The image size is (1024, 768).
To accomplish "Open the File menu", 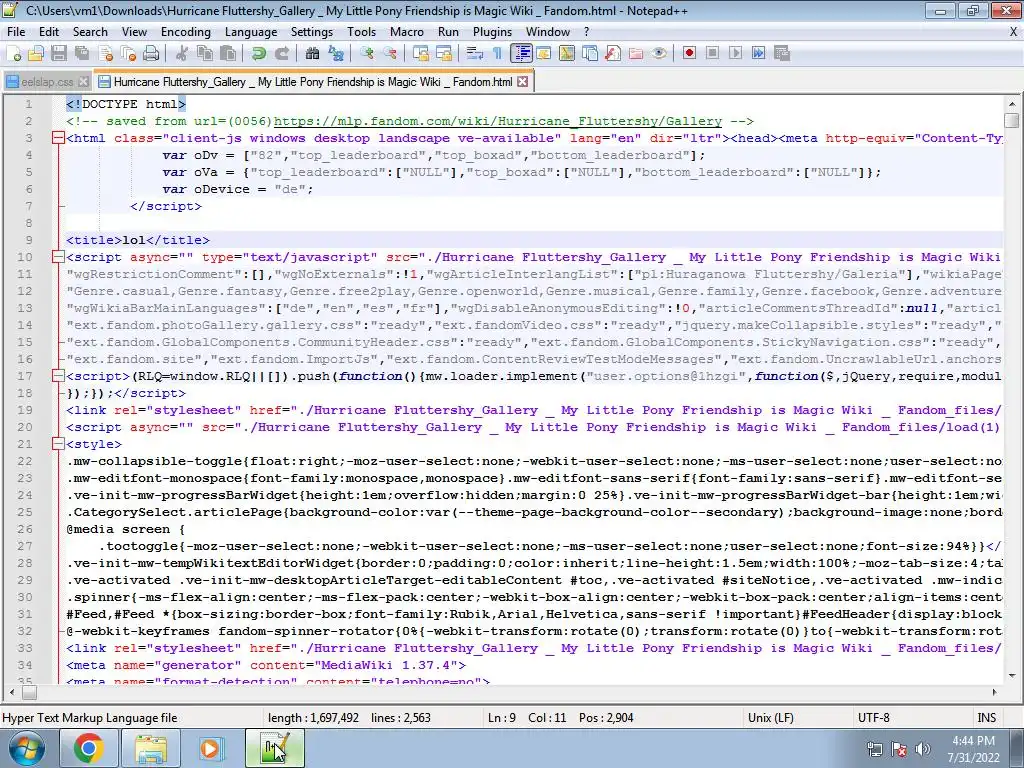I will point(16,32).
